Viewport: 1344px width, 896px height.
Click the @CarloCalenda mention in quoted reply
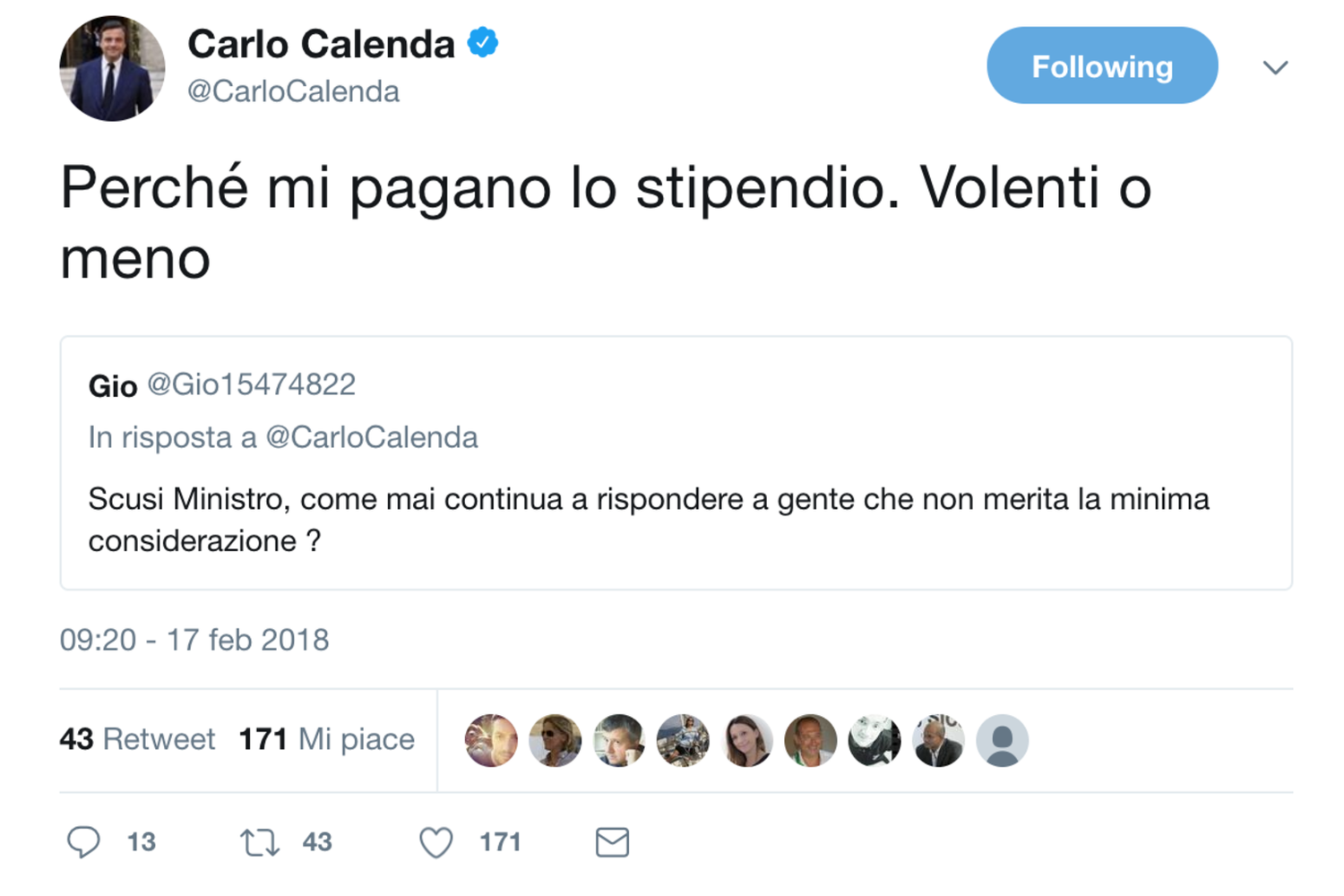click(372, 437)
